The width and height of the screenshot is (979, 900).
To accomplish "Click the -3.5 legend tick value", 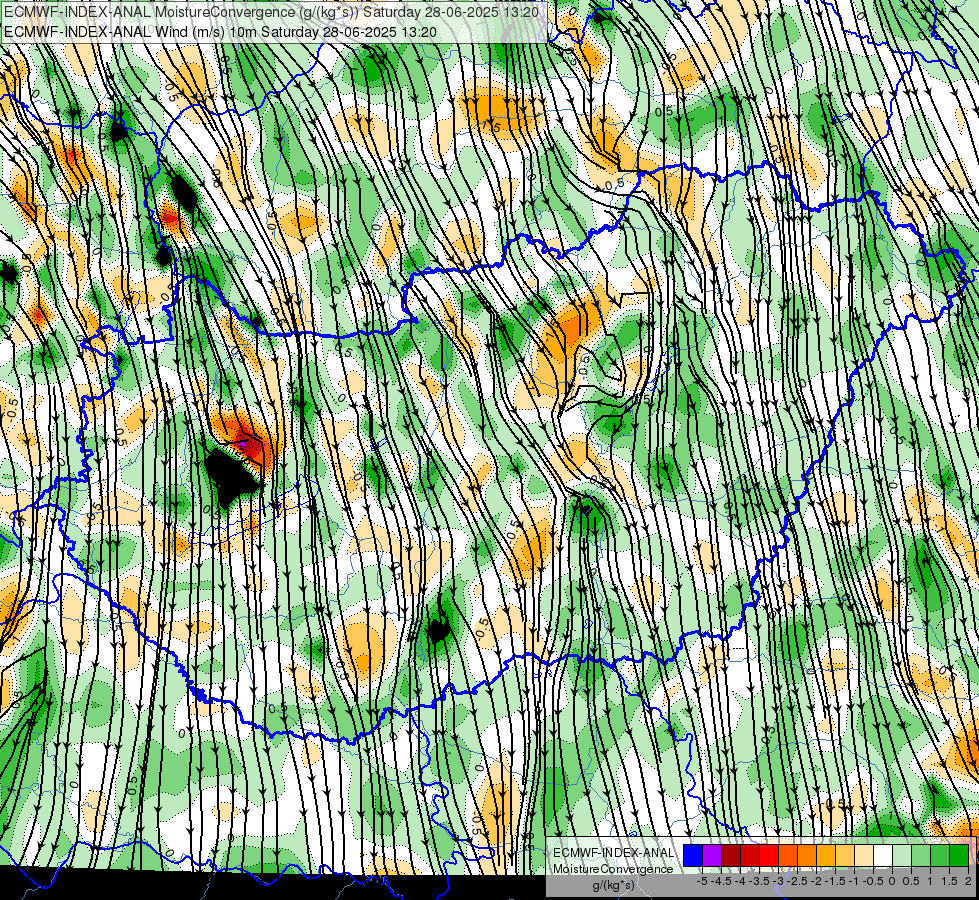I will (759, 881).
